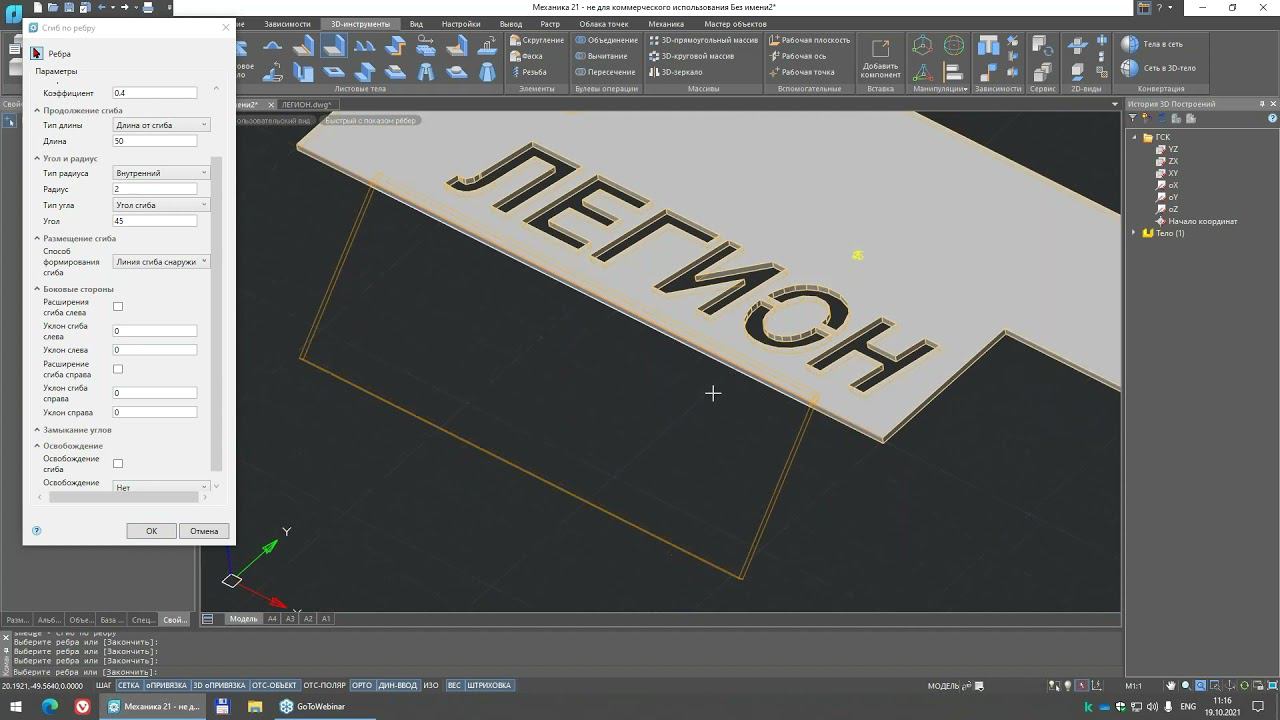Click the filter icon in history panel toolbar

1133,118
